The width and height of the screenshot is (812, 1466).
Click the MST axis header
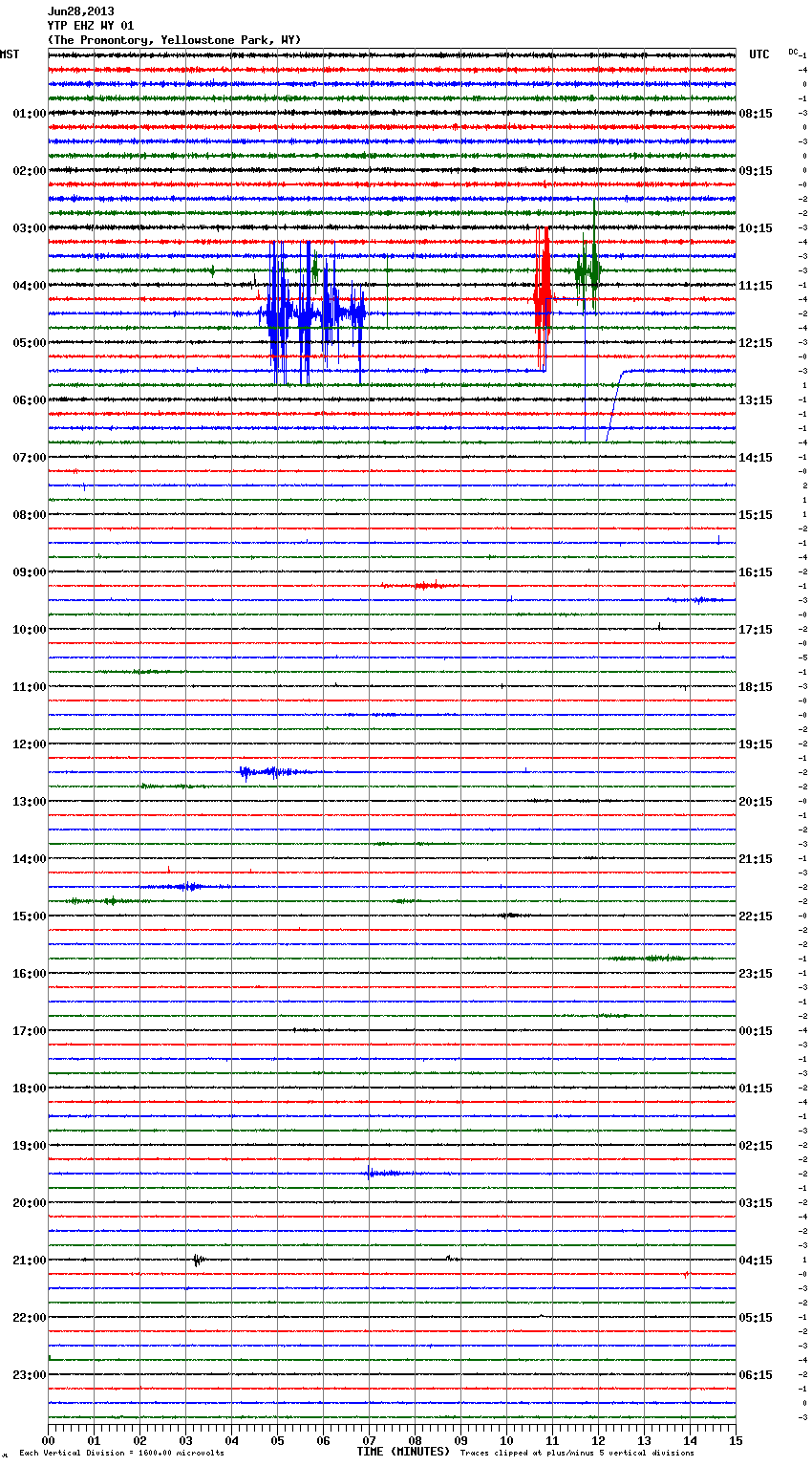(x=10, y=54)
